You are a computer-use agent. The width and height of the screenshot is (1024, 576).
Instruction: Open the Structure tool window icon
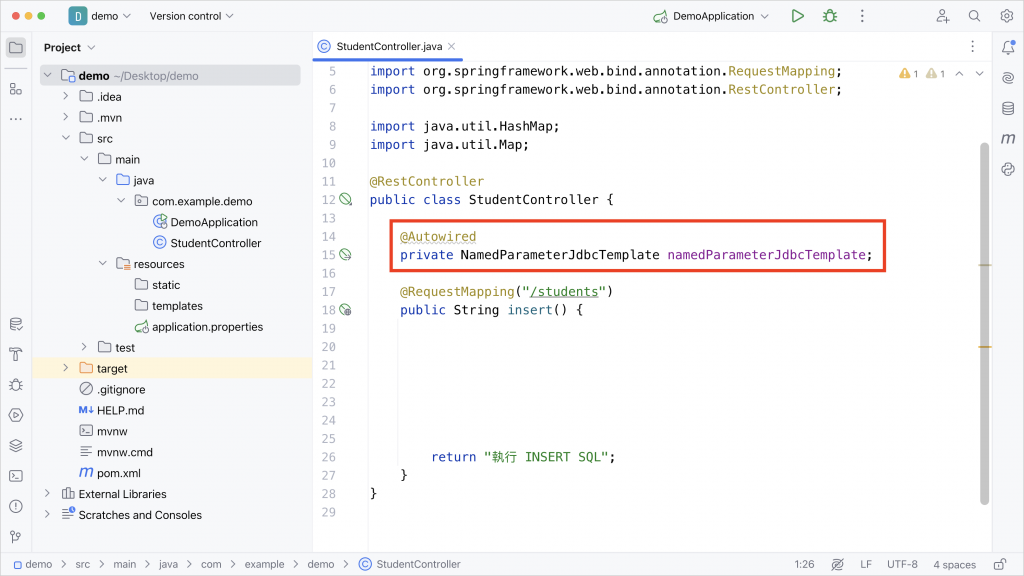(x=16, y=89)
